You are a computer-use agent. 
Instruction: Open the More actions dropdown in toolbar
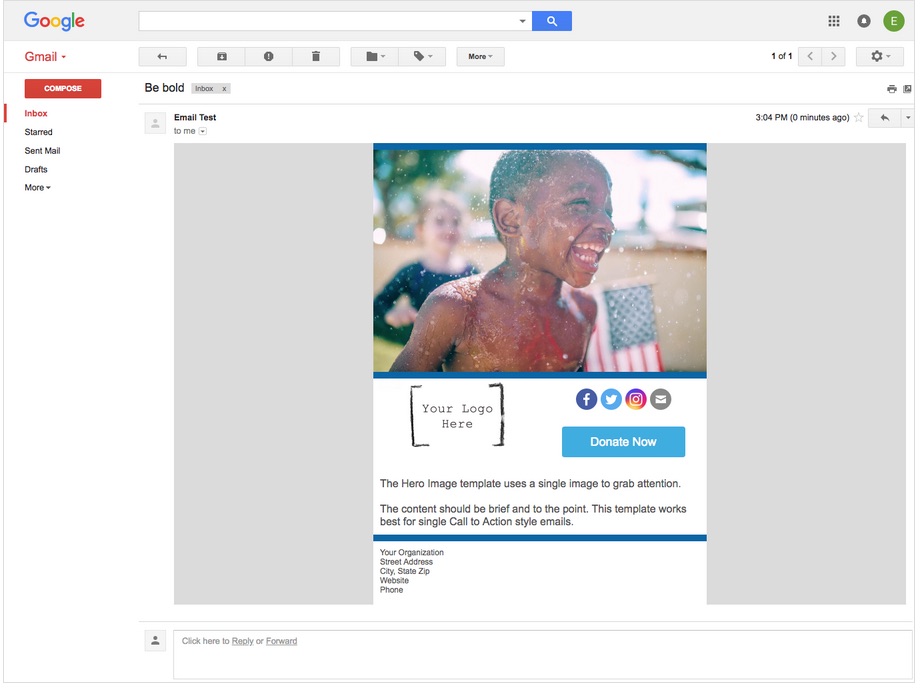[x=480, y=56]
